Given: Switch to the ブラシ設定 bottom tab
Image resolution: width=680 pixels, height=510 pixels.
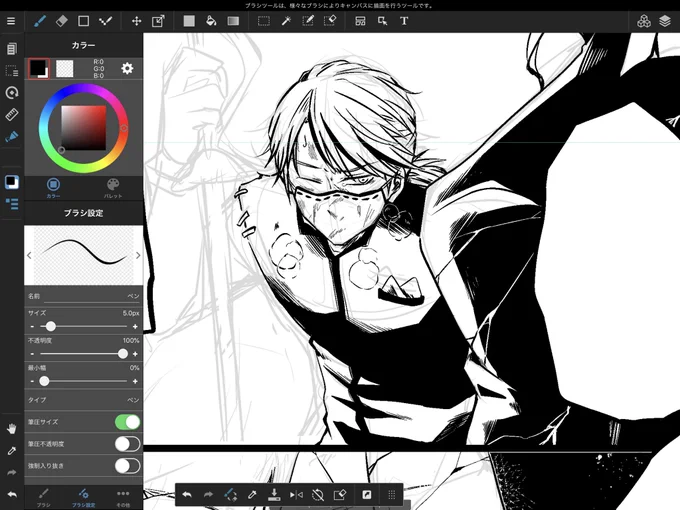Looking at the screenshot, I should (83, 497).
